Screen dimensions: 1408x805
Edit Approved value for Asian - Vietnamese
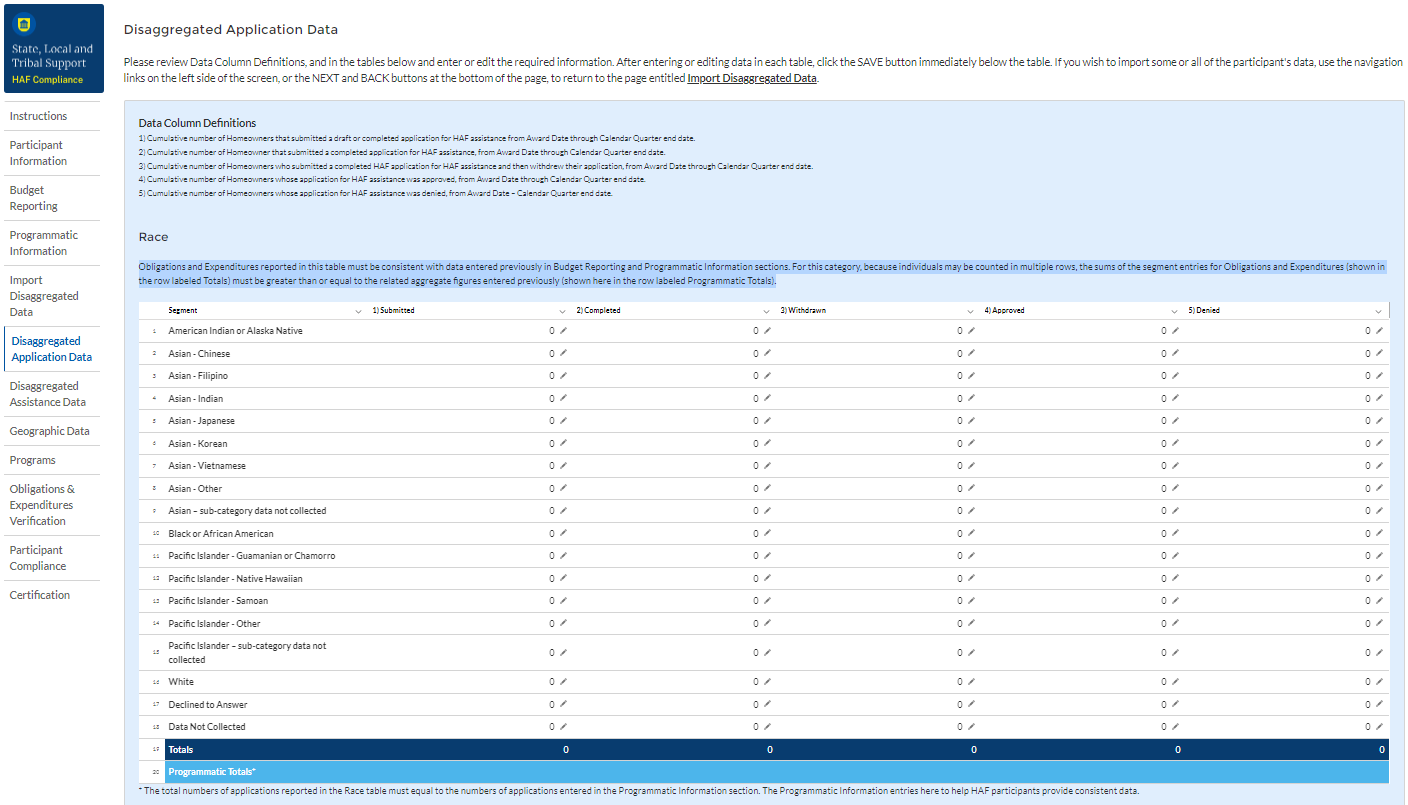[1175, 466]
